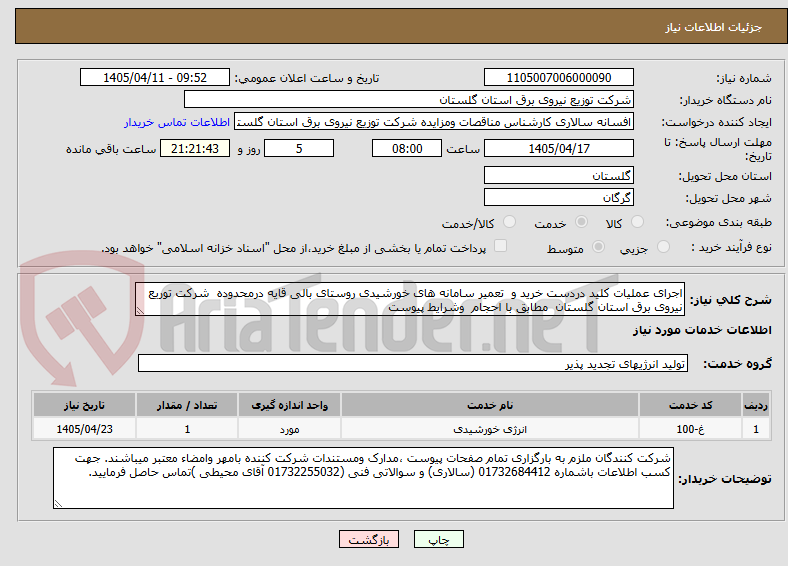The image size is (788, 566).
Task: Select the جزیی purchase type radio
Action: click(663, 246)
